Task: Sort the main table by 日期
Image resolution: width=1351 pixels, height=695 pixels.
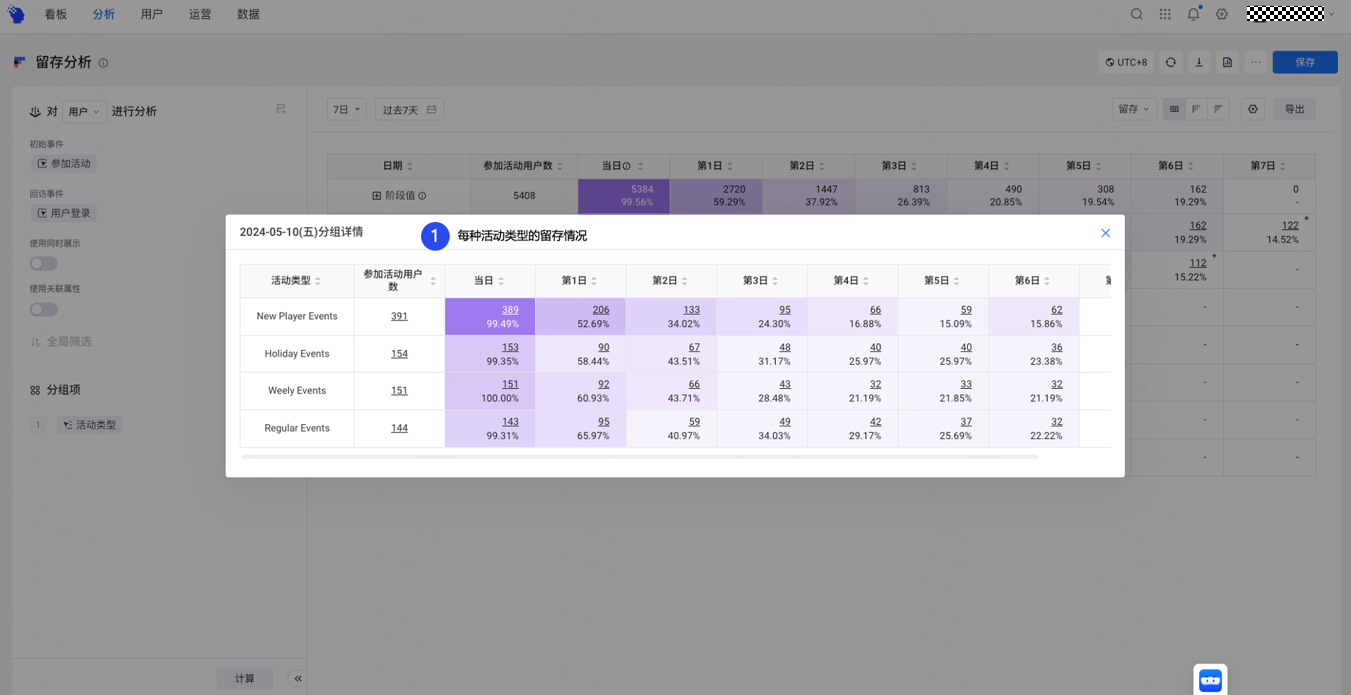Action: pyautogui.click(x=410, y=166)
